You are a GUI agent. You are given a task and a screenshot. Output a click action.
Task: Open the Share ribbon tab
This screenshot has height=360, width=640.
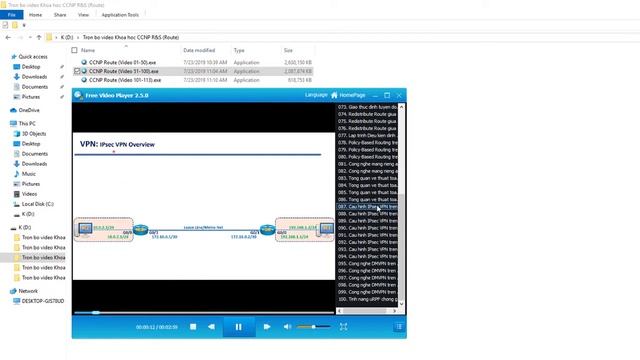pos(60,15)
